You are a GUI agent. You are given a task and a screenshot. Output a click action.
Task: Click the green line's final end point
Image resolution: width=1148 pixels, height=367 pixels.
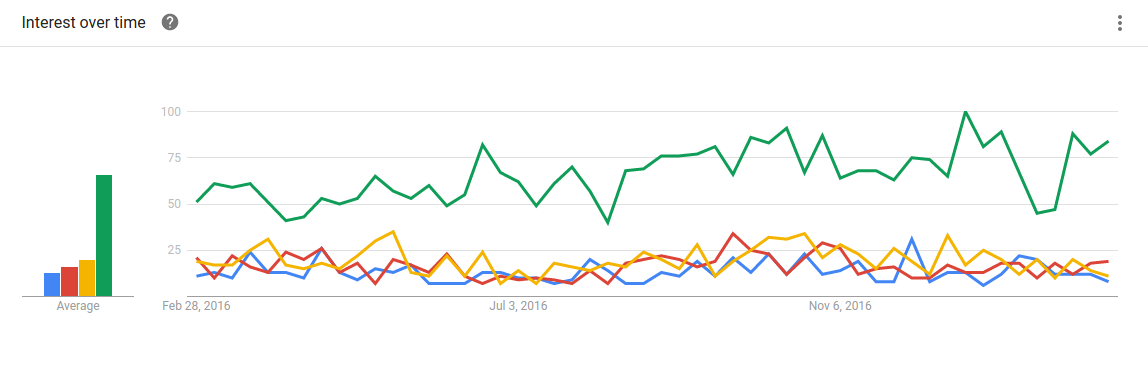1108,141
